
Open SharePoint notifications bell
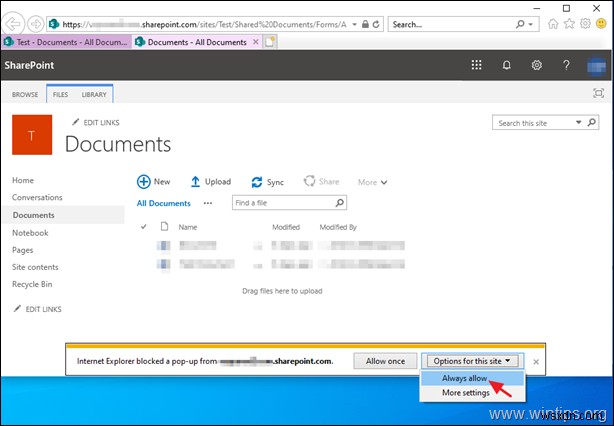[506, 65]
